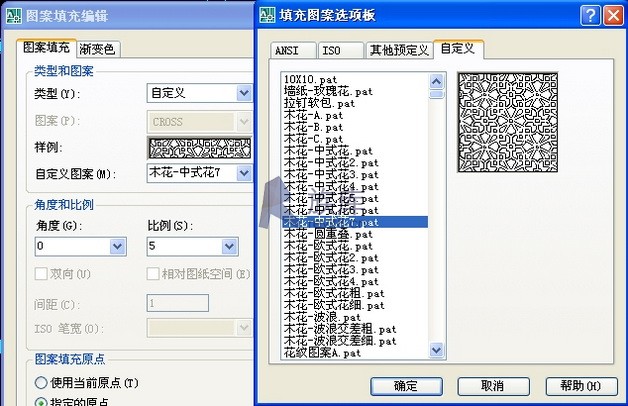628x406 pixels.
Task: Click the scroll up arrow of pattern list
Action: tap(437, 81)
